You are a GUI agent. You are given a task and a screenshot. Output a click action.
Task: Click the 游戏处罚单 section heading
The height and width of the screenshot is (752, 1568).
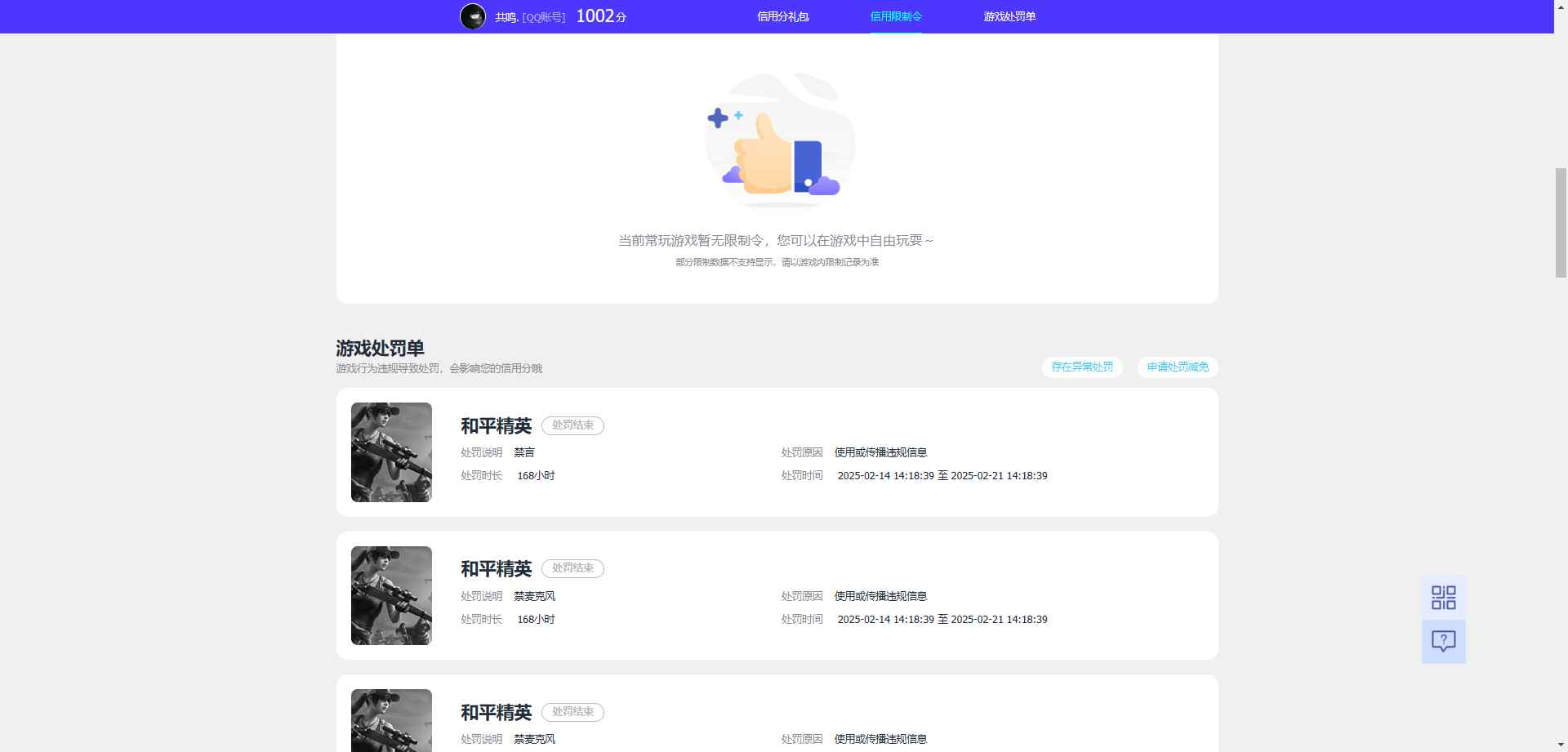click(380, 349)
